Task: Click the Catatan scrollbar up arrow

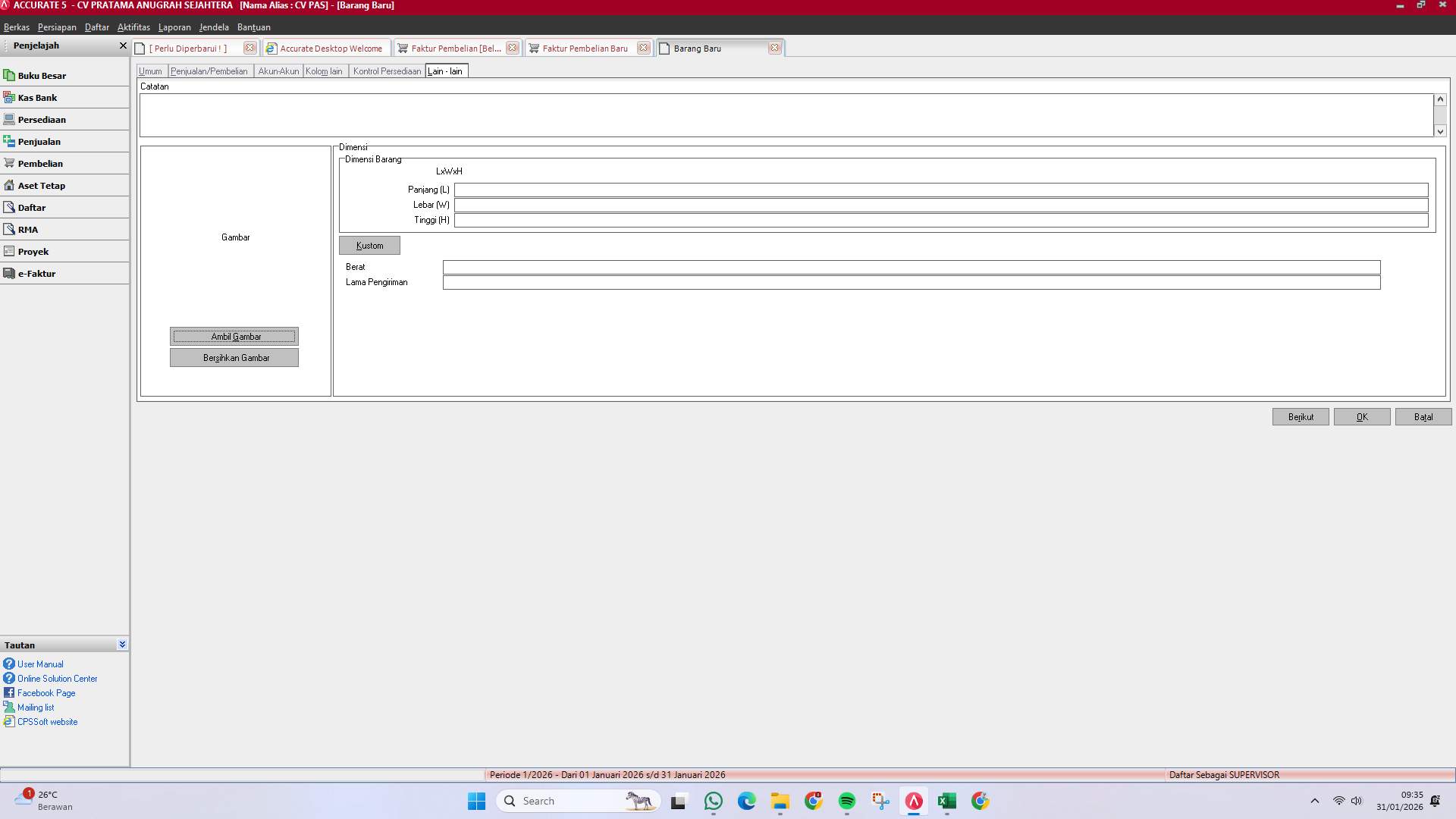Action: (x=1439, y=99)
